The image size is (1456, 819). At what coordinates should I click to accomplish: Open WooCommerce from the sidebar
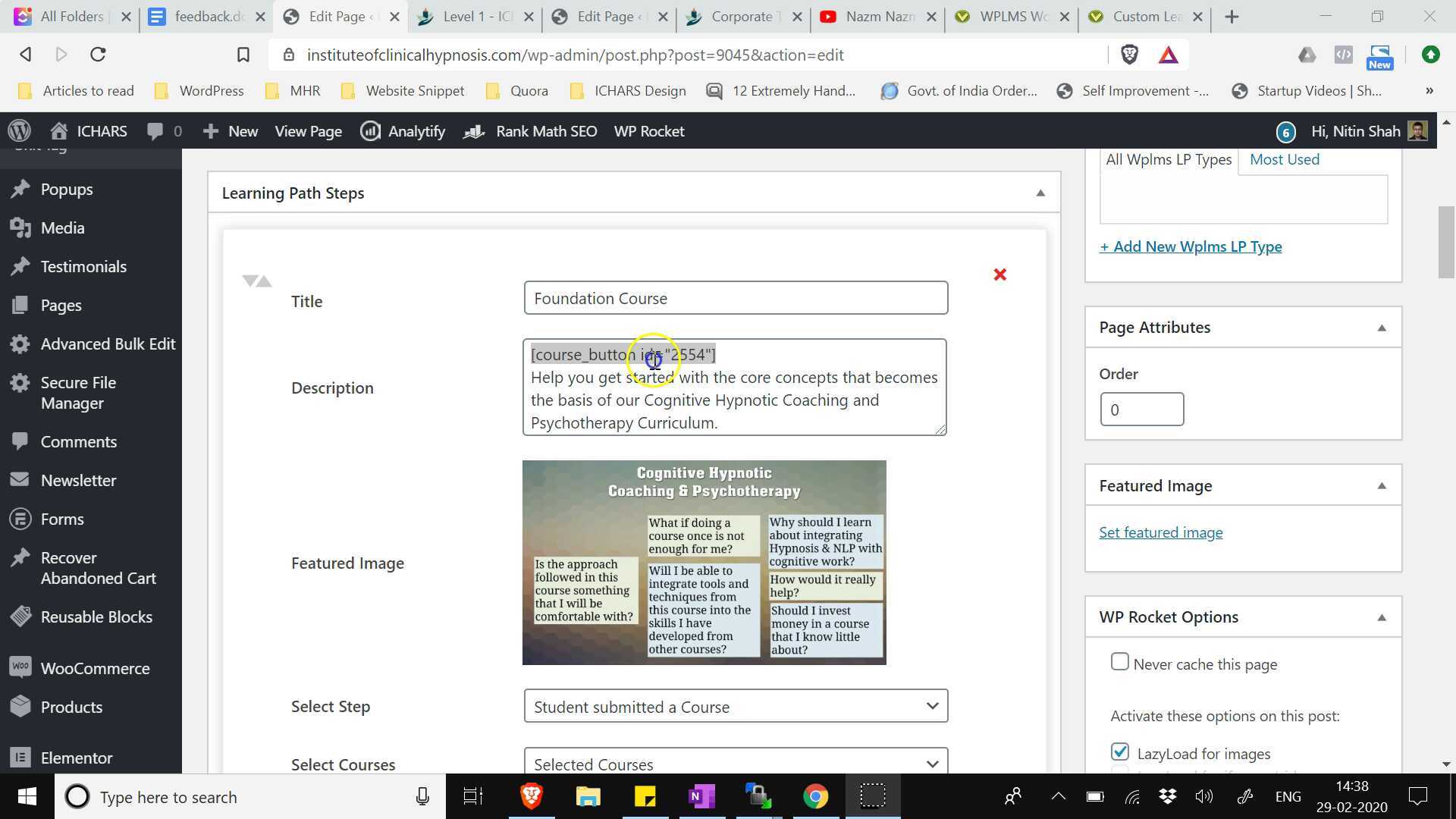[94, 668]
